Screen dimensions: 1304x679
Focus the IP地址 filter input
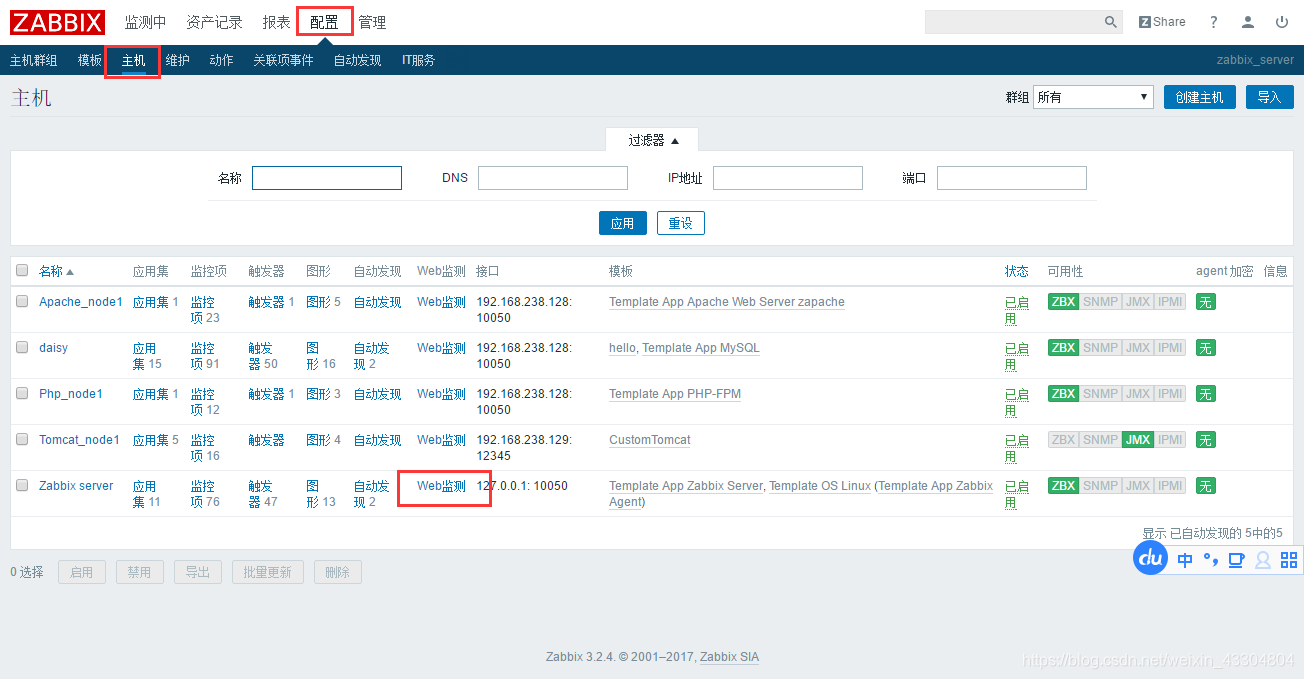788,178
